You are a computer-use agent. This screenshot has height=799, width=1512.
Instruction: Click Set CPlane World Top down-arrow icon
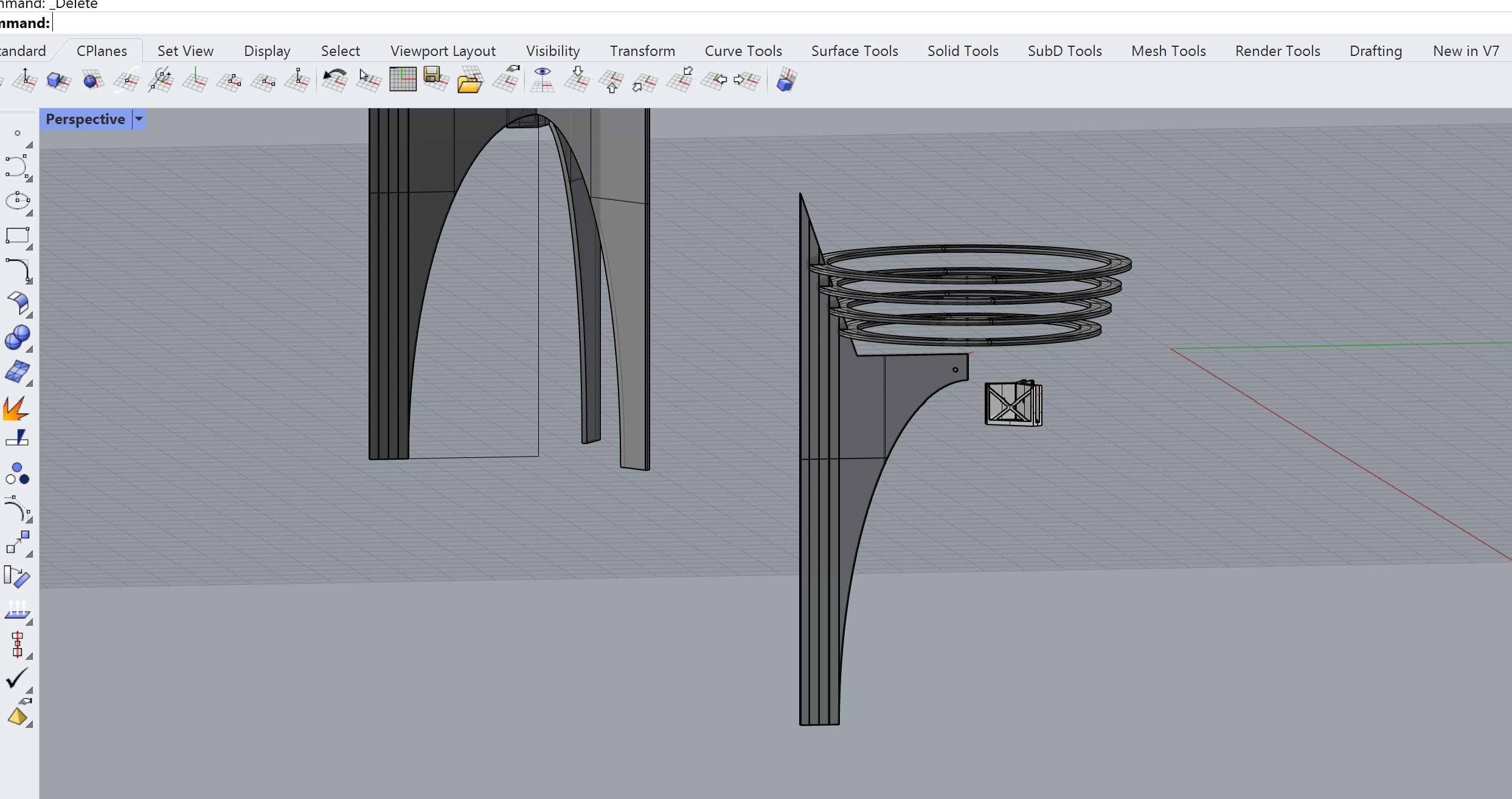pyautogui.click(x=577, y=80)
